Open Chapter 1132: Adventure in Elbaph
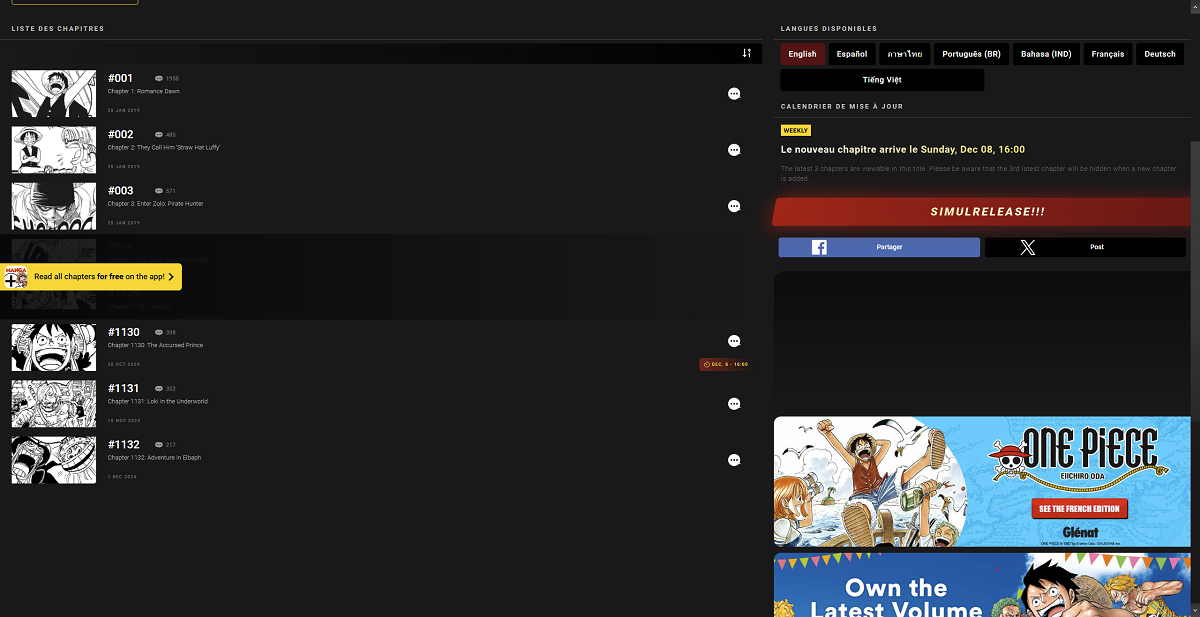 pos(154,458)
